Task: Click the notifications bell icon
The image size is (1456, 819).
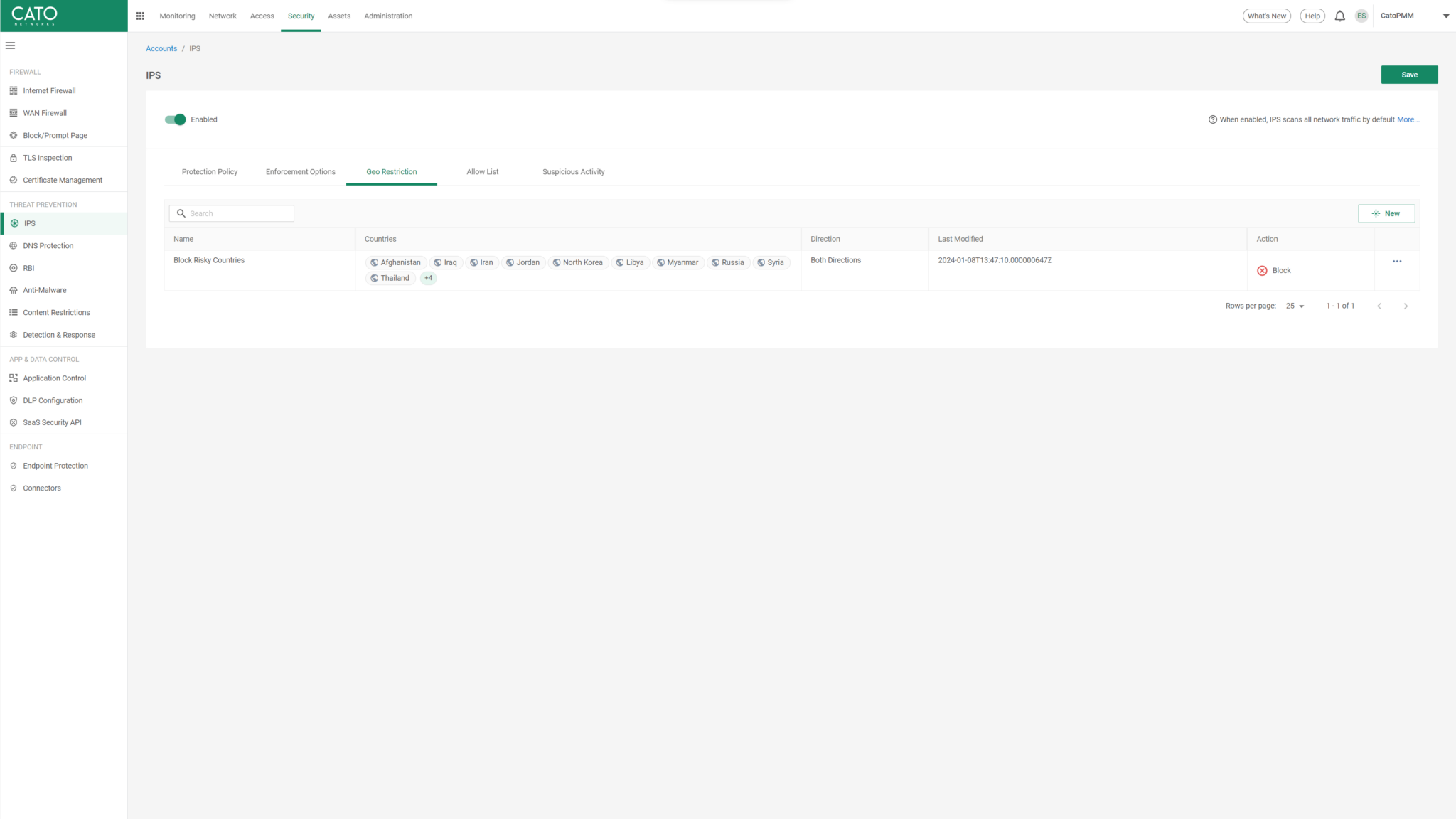Action: (x=1339, y=16)
